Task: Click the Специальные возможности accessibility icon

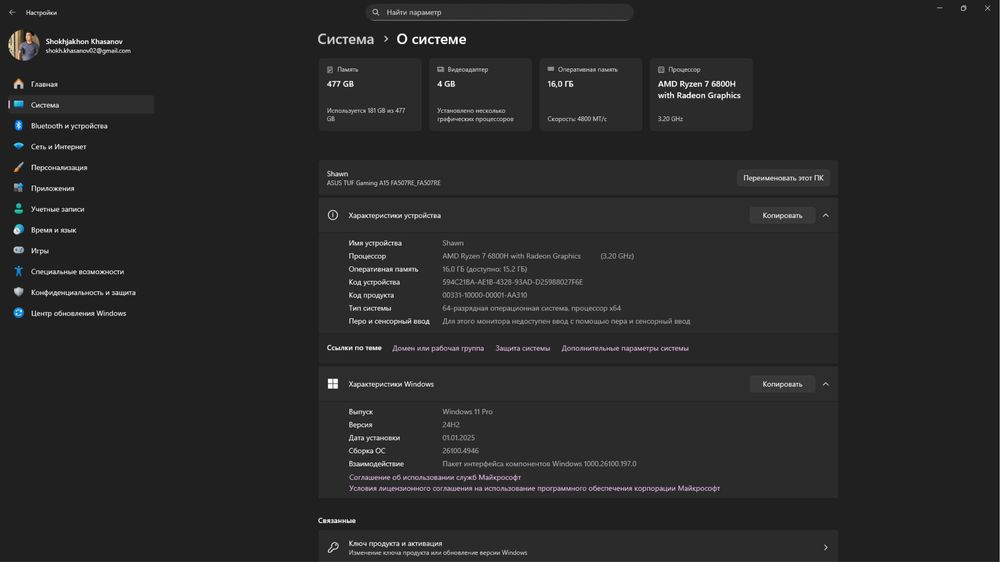Action: [x=18, y=271]
